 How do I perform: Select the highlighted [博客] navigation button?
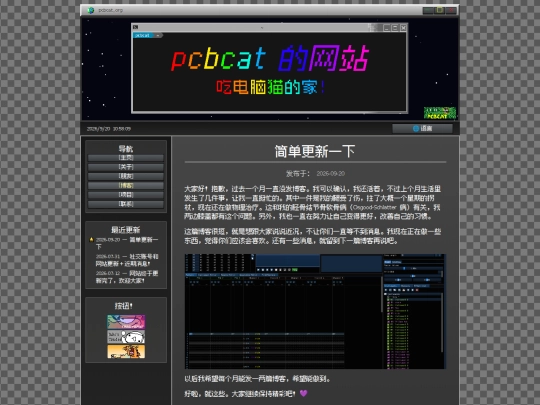coord(126,185)
